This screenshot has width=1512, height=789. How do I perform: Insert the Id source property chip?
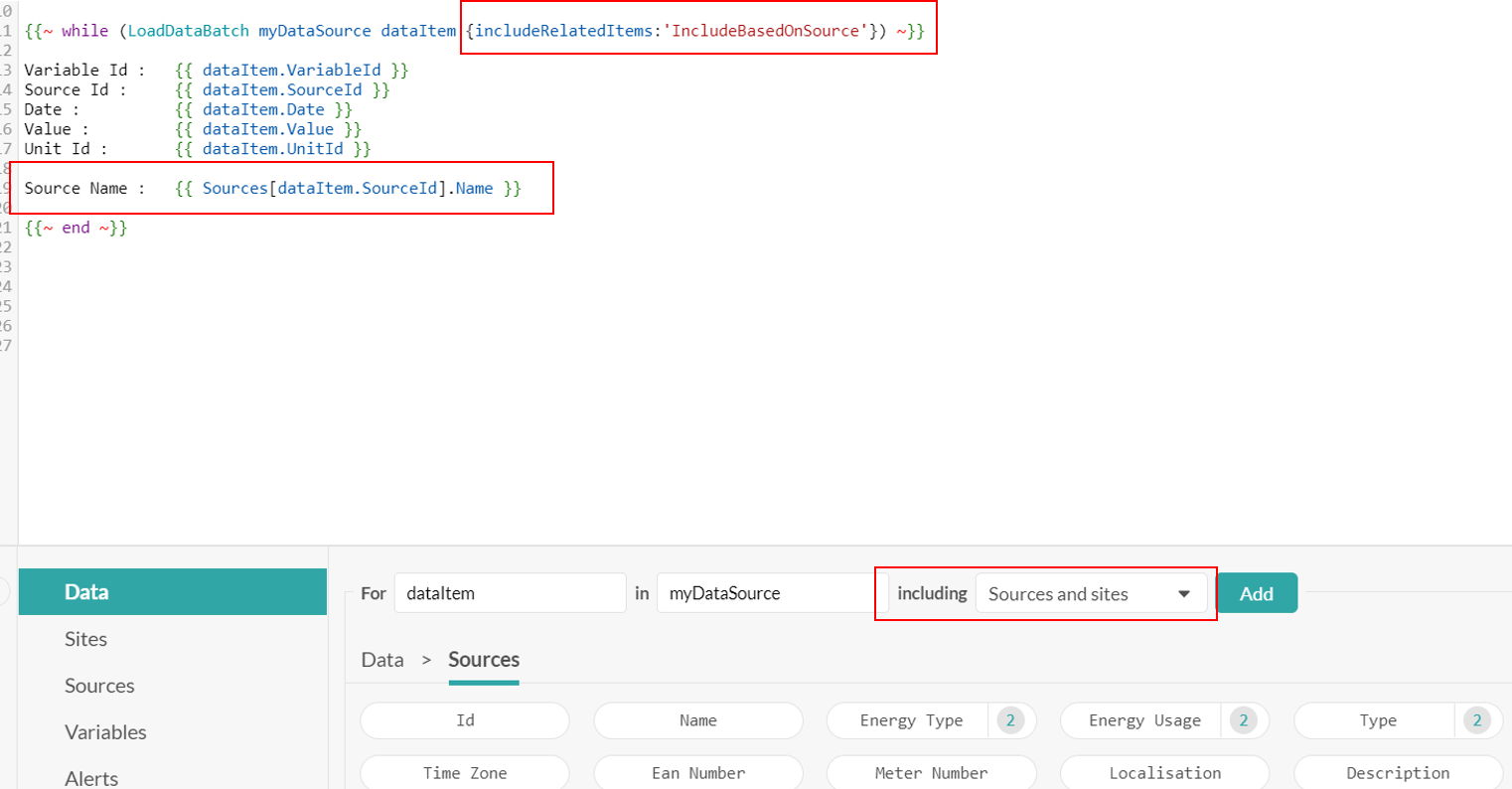465,720
